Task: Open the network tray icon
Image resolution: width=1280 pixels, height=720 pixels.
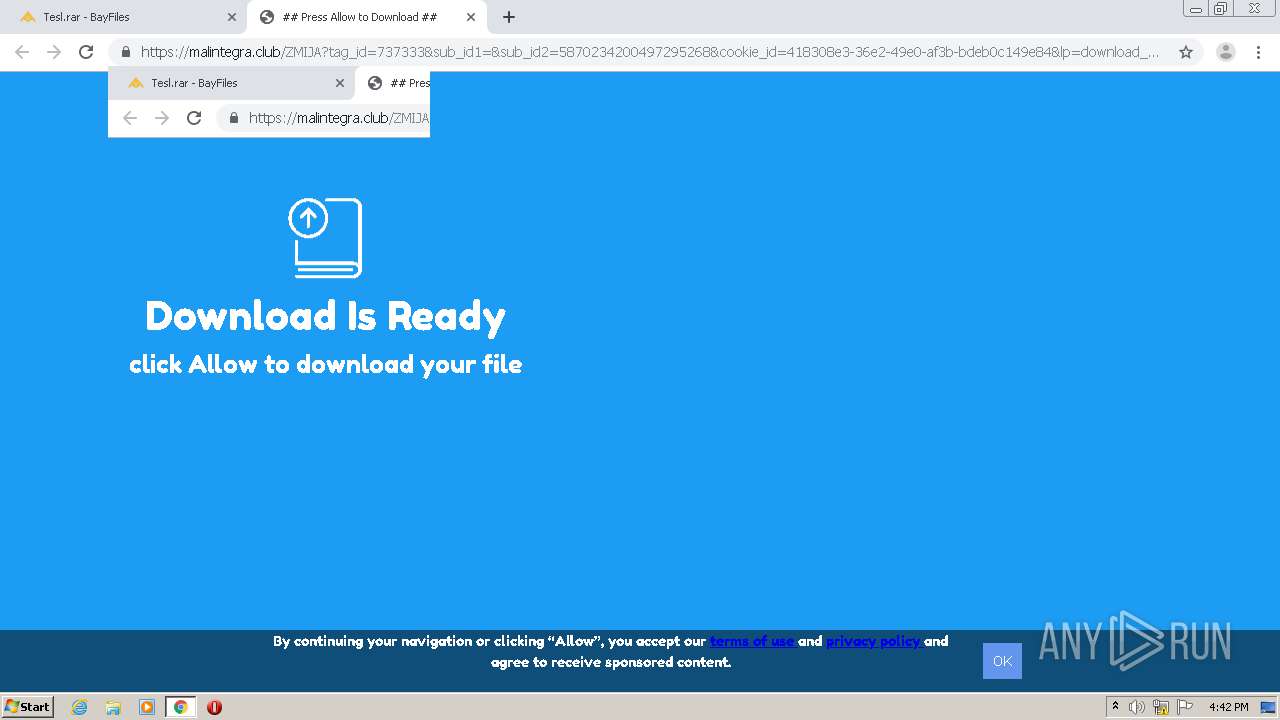Action: click(x=1161, y=707)
